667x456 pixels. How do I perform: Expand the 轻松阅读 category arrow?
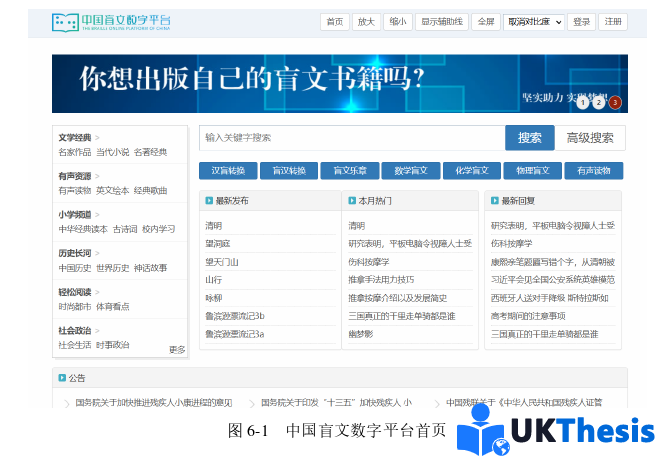(97, 292)
